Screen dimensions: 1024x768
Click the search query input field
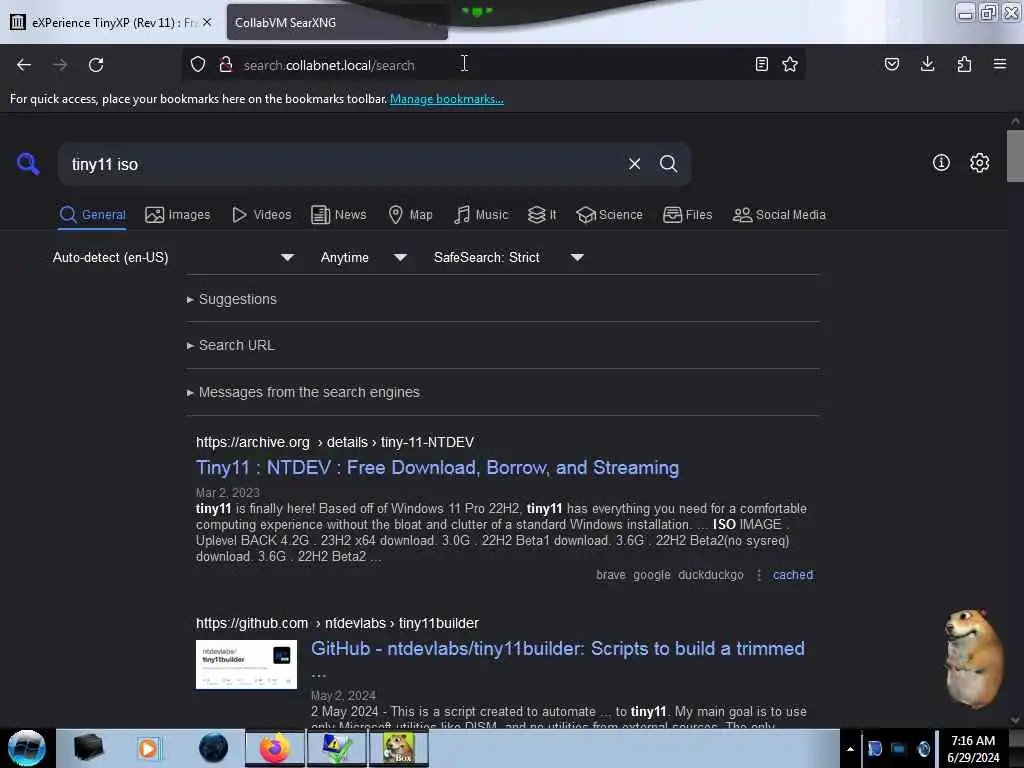(x=345, y=165)
